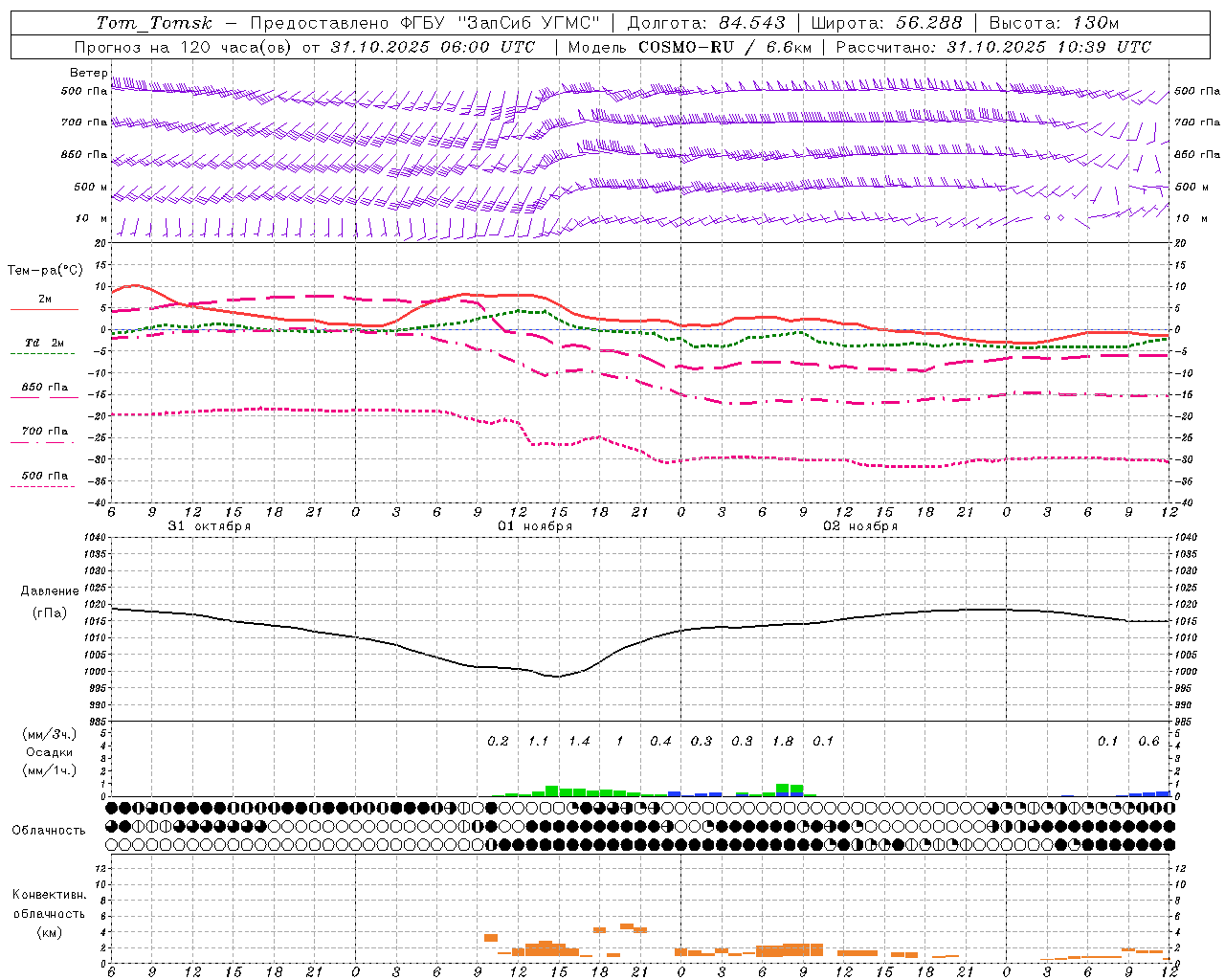The height and width of the screenshot is (980, 1225).
Task: Click the 0.2 three-hour precipitation value
Action: coord(498,742)
